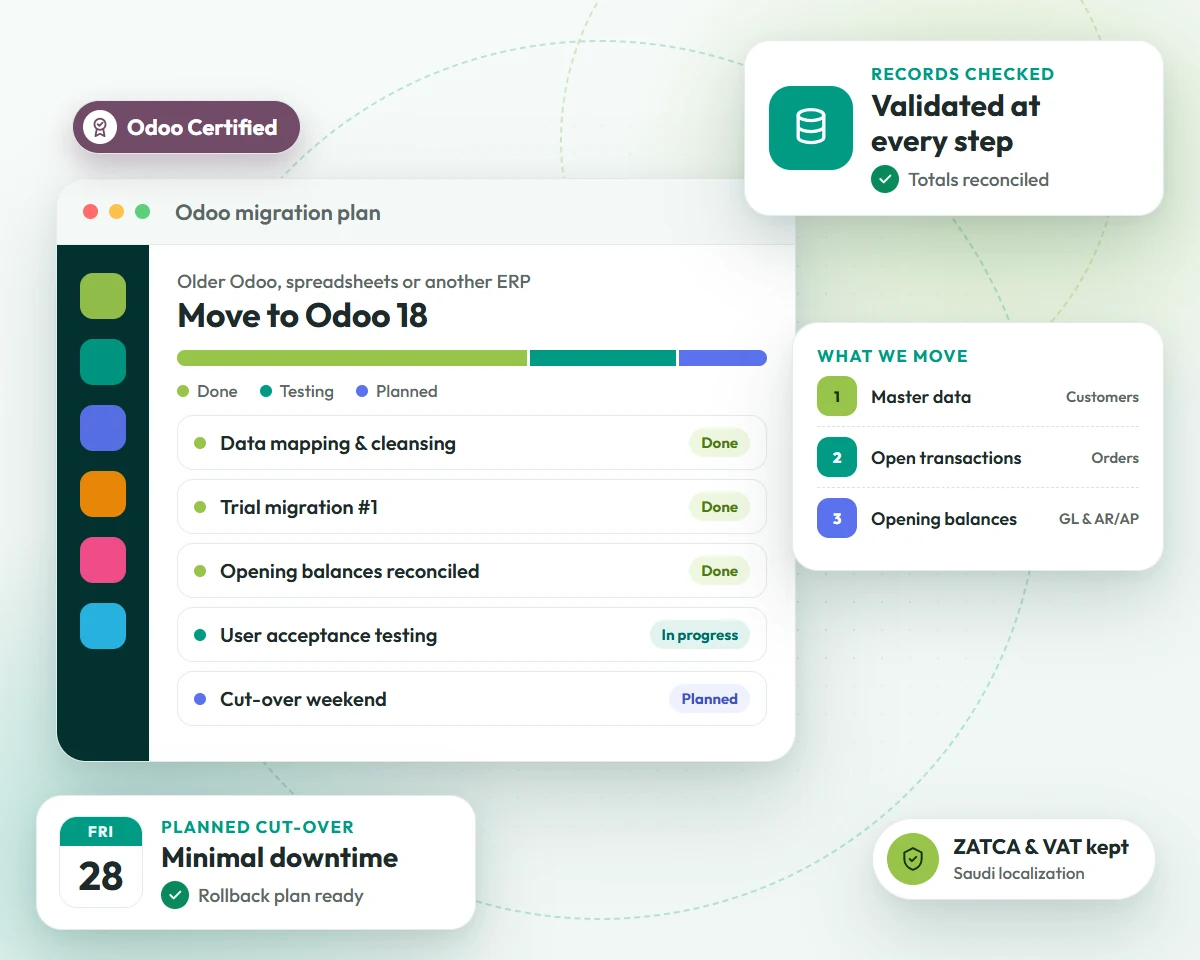Click the Move to Odoo 18 heading
The image size is (1200, 960).
coord(302,316)
